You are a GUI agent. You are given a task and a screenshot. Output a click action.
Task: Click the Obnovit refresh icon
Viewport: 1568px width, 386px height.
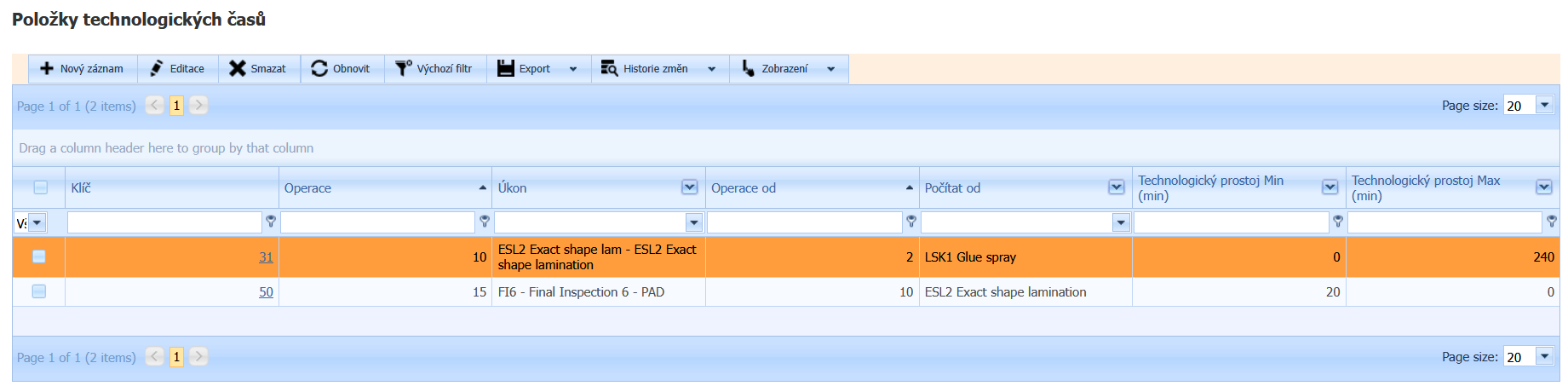(x=319, y=69)
